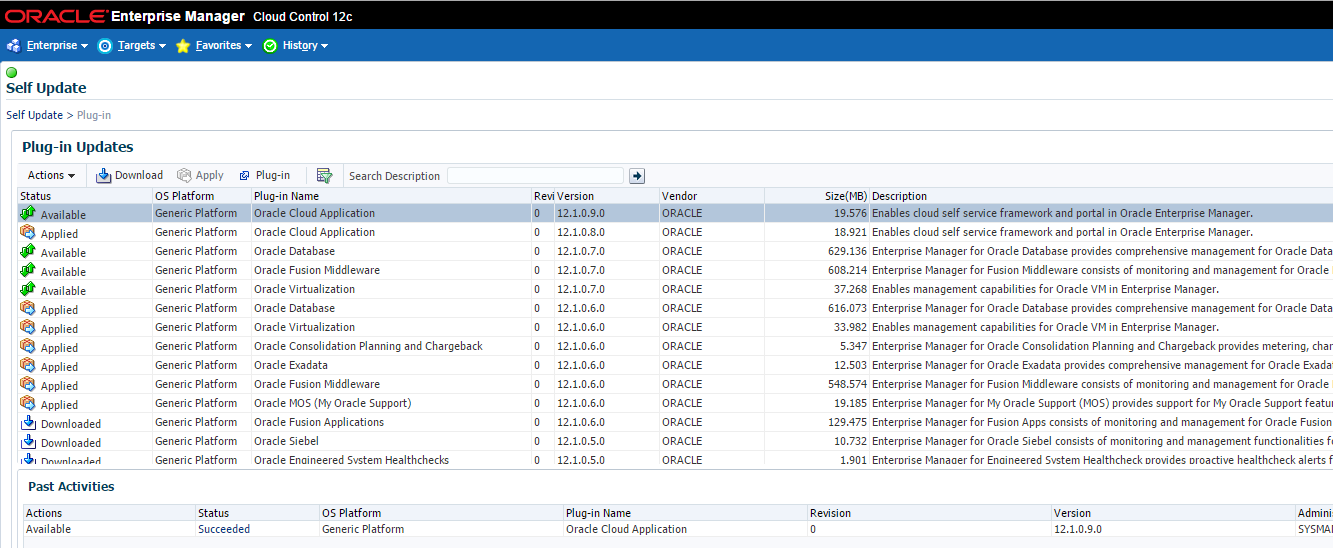Click Available icon for Oracle Database 12.1.0.7.0
The width and height of the screenshot is (1333, 548).
[28, 251]
